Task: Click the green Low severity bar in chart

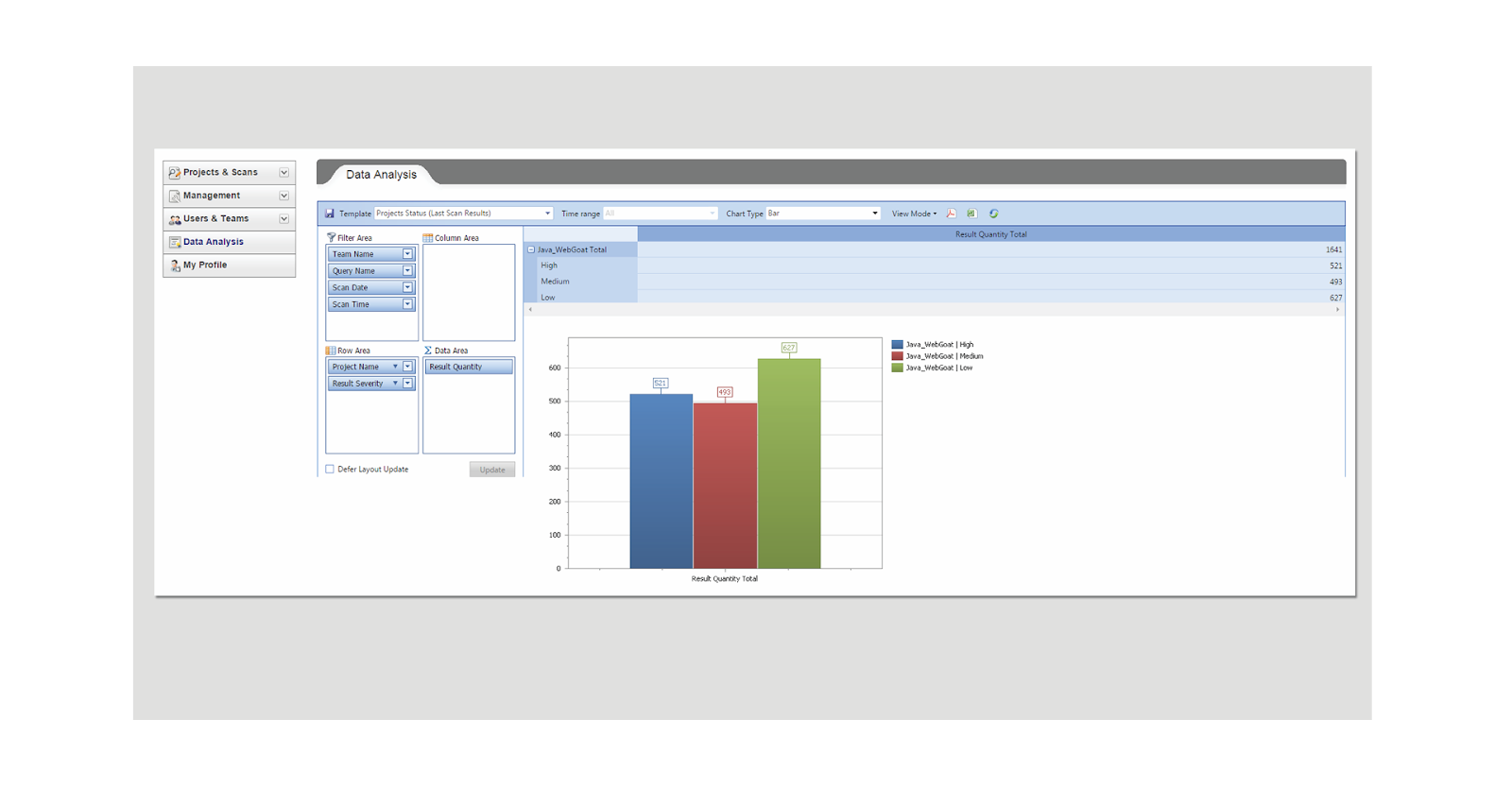Action: click(x=789, y=463)
